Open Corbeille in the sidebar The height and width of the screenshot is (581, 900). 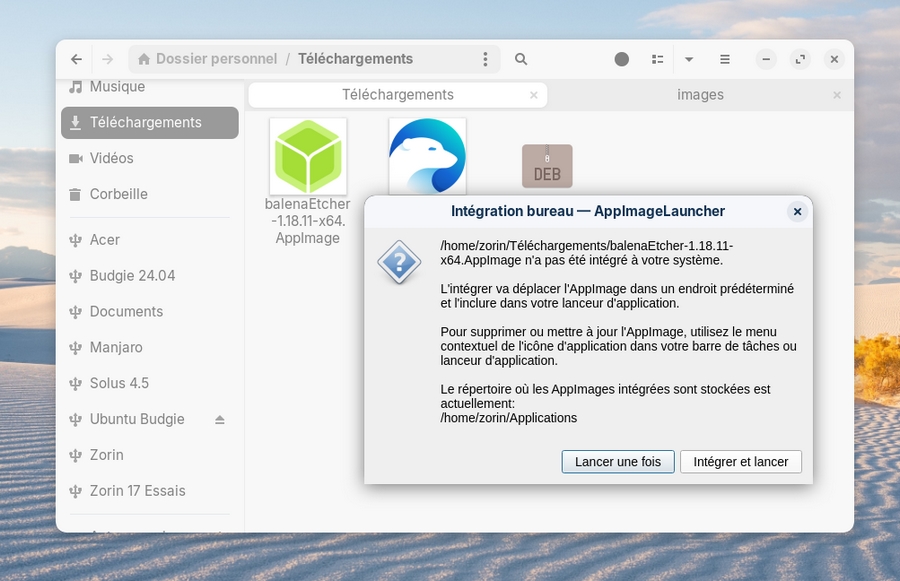pos(118,194)
